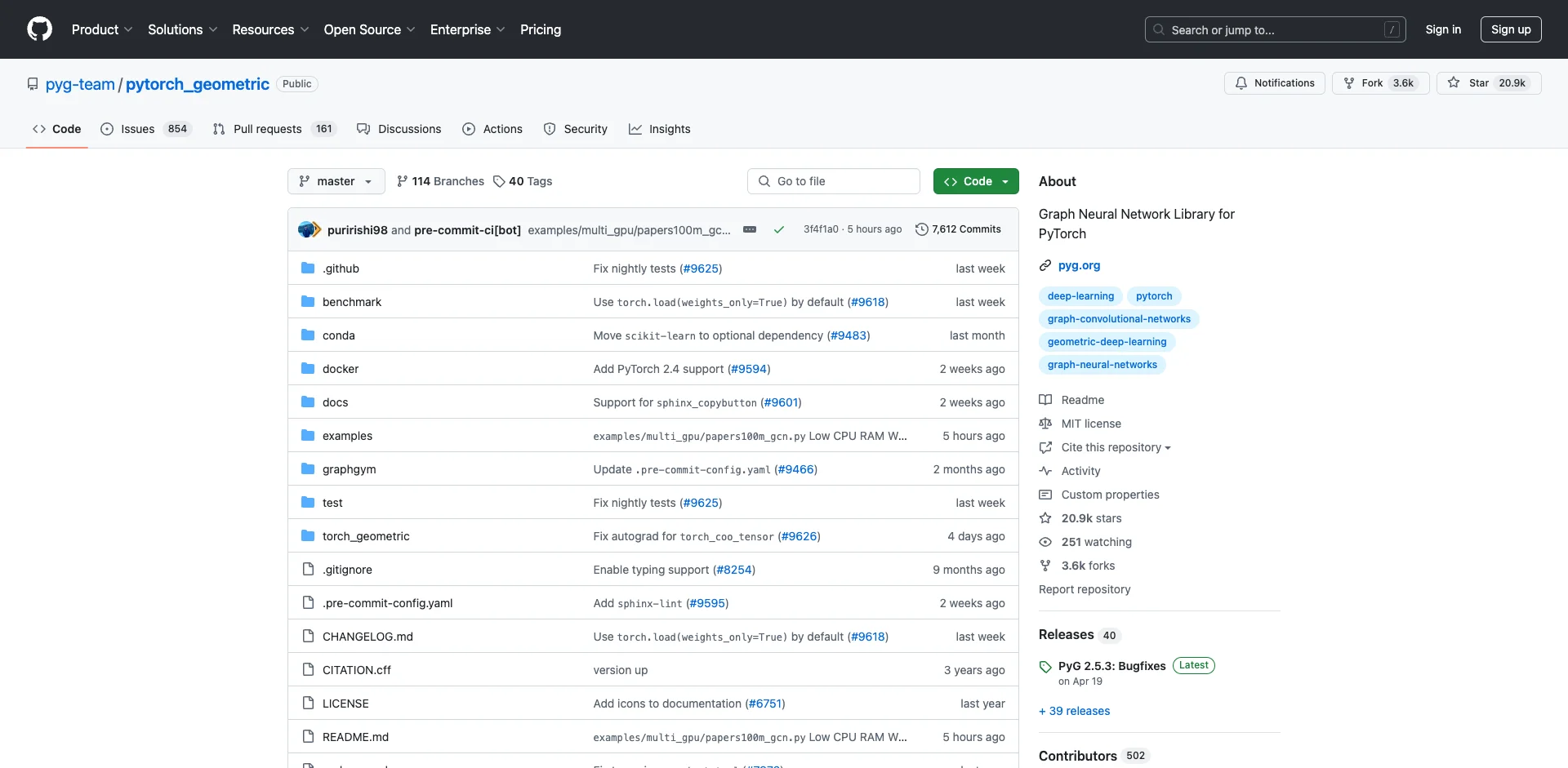
Task: Click the .github folder icon
Action: (x=308, y=269)
